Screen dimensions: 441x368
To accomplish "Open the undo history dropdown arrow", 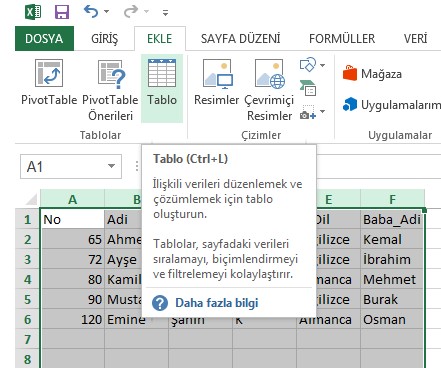I will (x=106, y=12).
